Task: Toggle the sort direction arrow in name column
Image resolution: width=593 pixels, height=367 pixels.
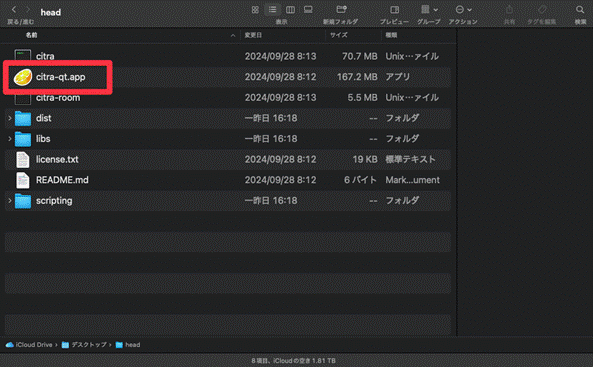Action: click(233, 36)
